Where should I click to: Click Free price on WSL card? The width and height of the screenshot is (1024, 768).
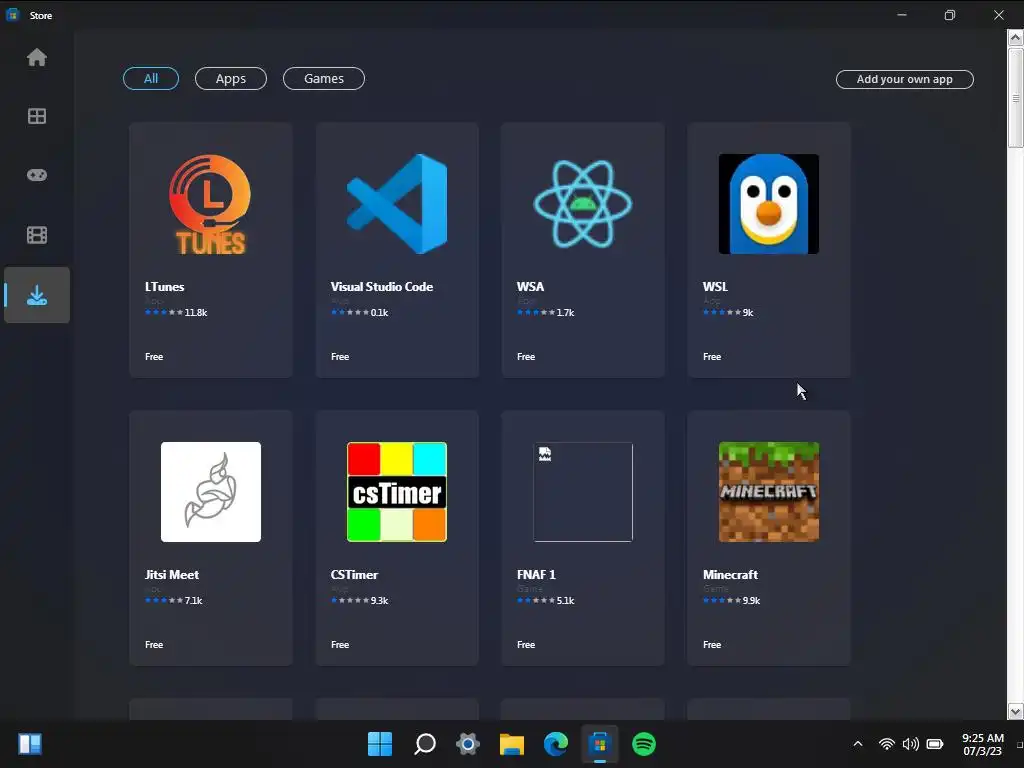[x=712, y=357]
